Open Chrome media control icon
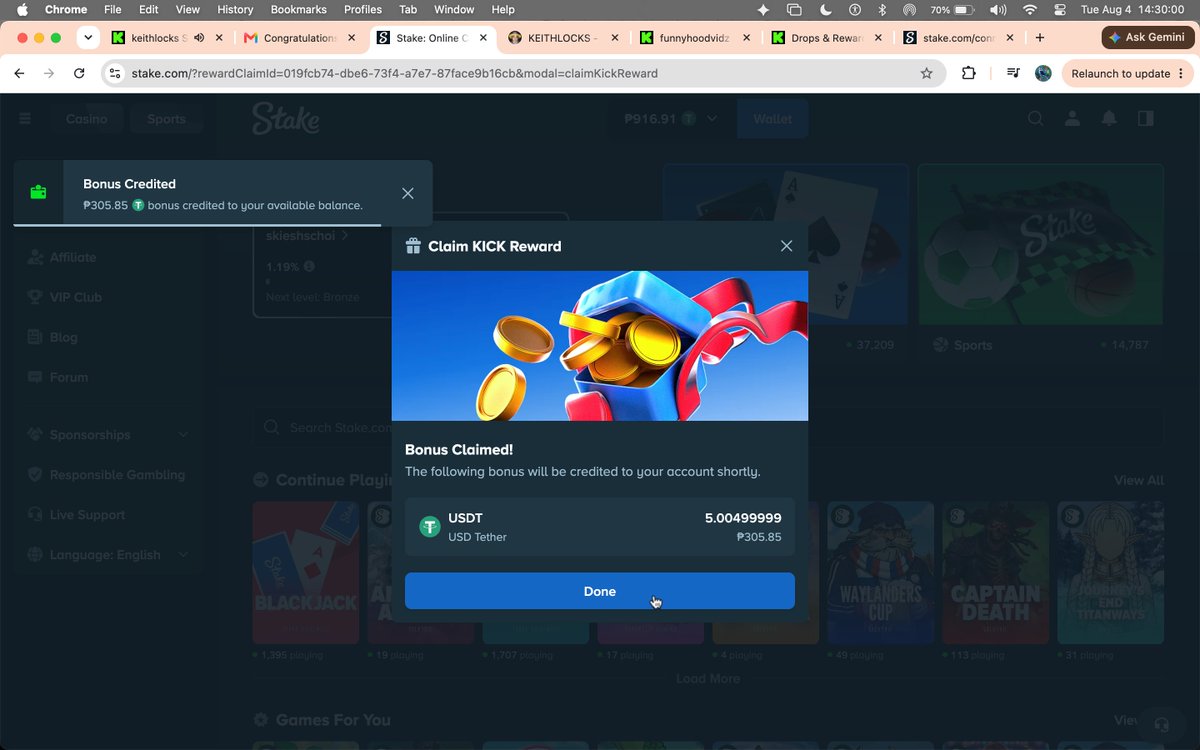1200x750 pixels. (1013, 73)
